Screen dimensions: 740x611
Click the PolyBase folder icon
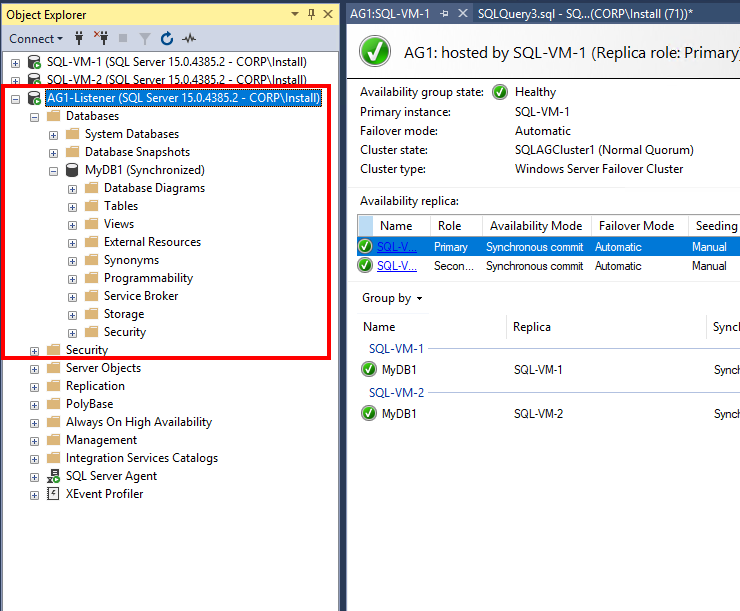coord(53,404)
